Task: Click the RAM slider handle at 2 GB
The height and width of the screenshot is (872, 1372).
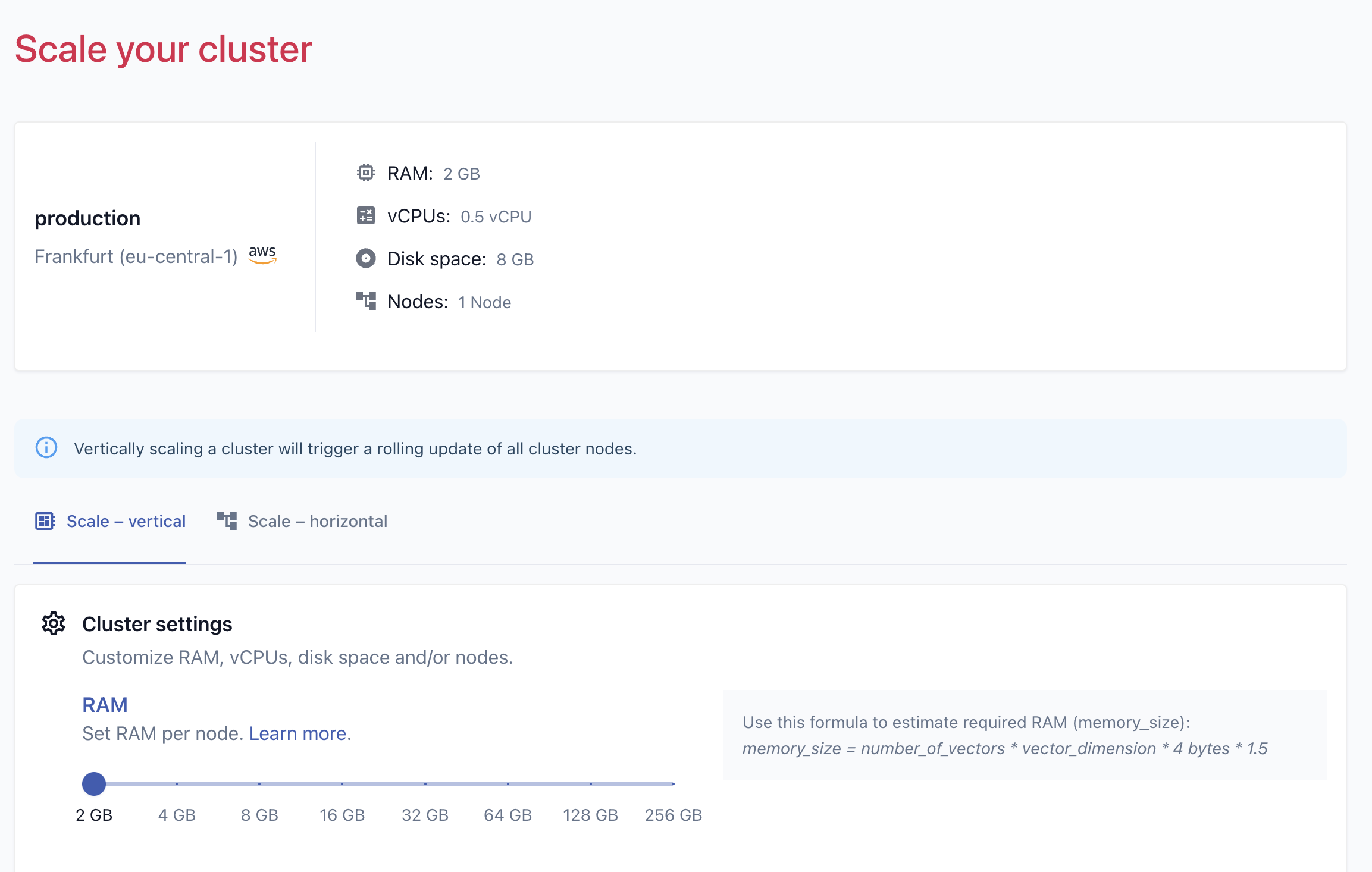Action: click(94, 784)
